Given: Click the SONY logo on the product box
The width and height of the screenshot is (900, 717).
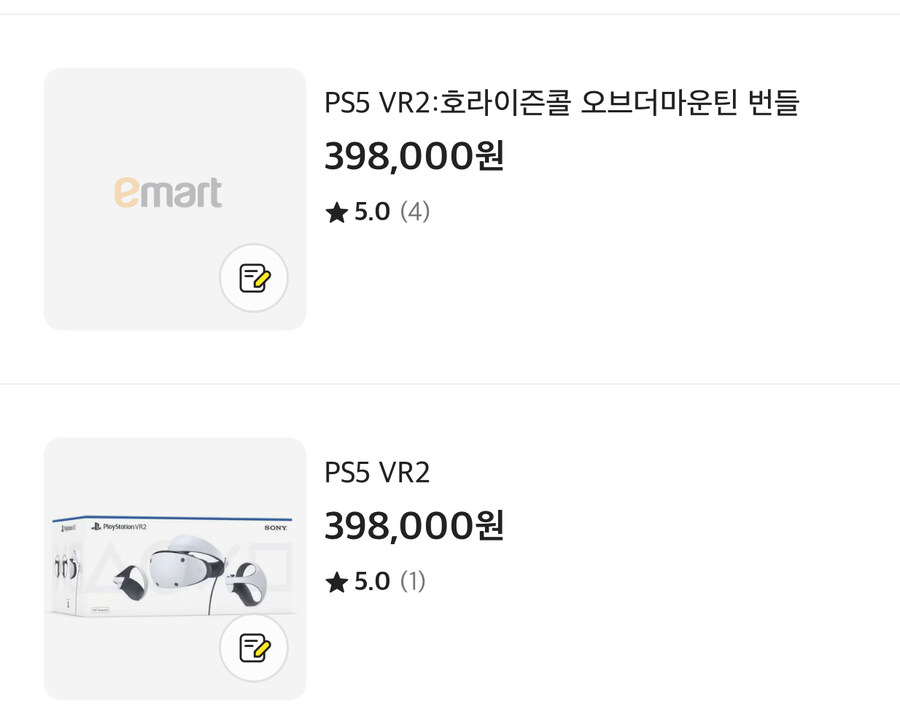Looking at the screenshot, I should pos(277,526).
